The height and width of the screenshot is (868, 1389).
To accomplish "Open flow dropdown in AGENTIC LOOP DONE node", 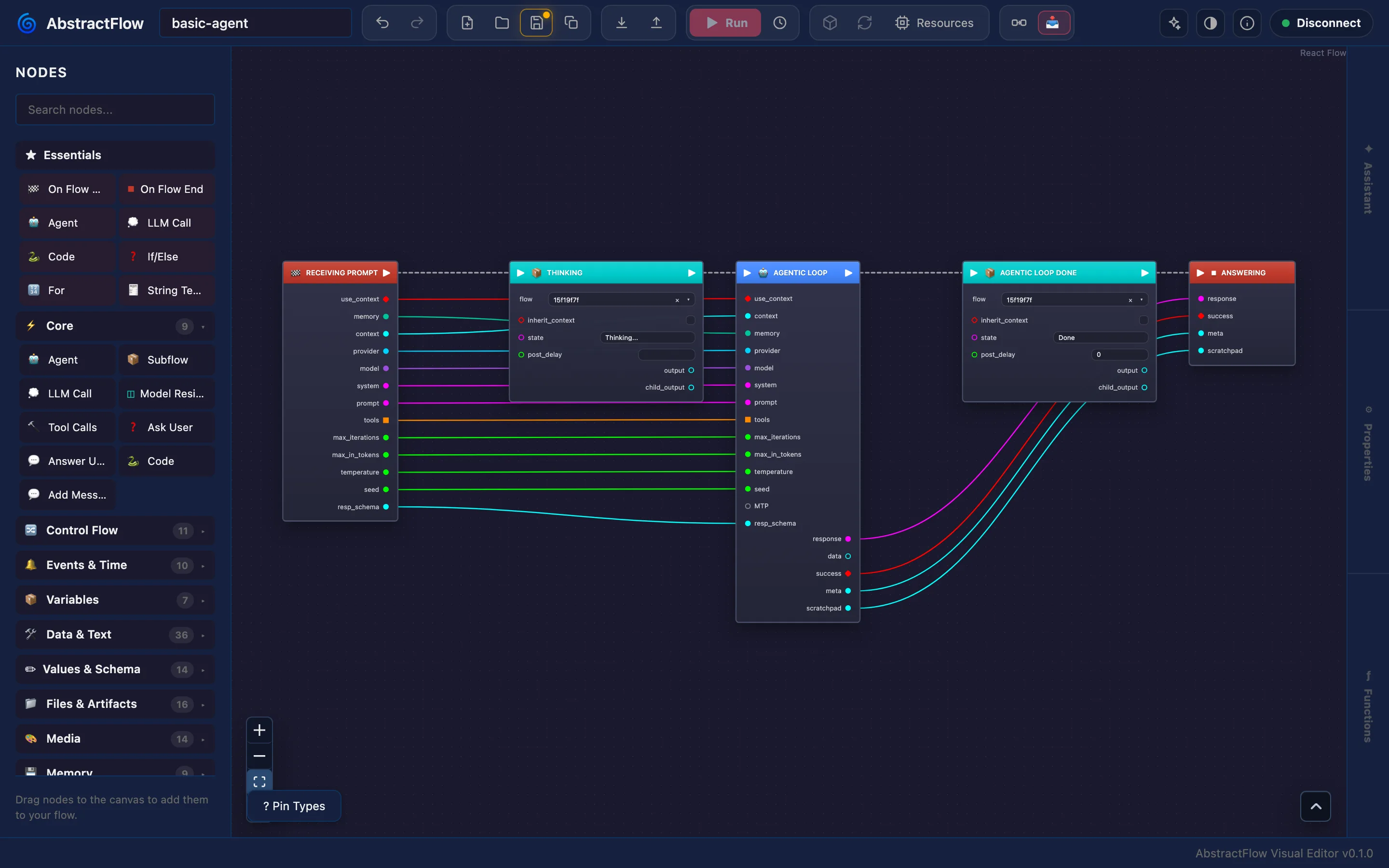I will pos(1141,299).
